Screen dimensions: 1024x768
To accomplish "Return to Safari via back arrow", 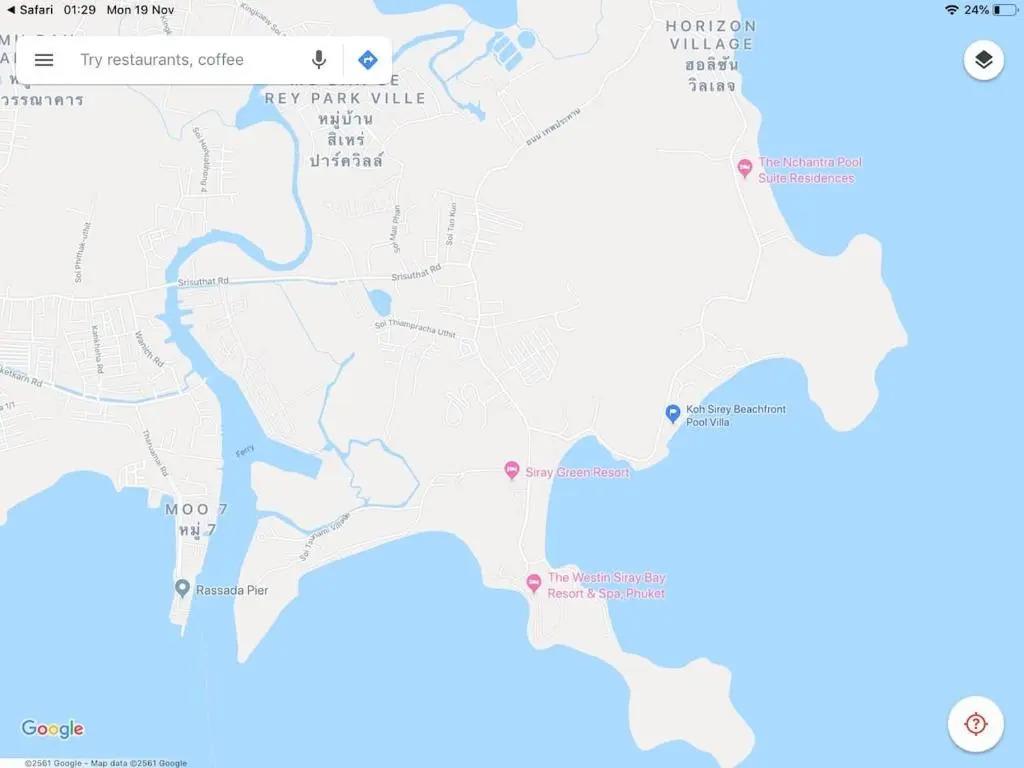I will click(x=11, y=10).
